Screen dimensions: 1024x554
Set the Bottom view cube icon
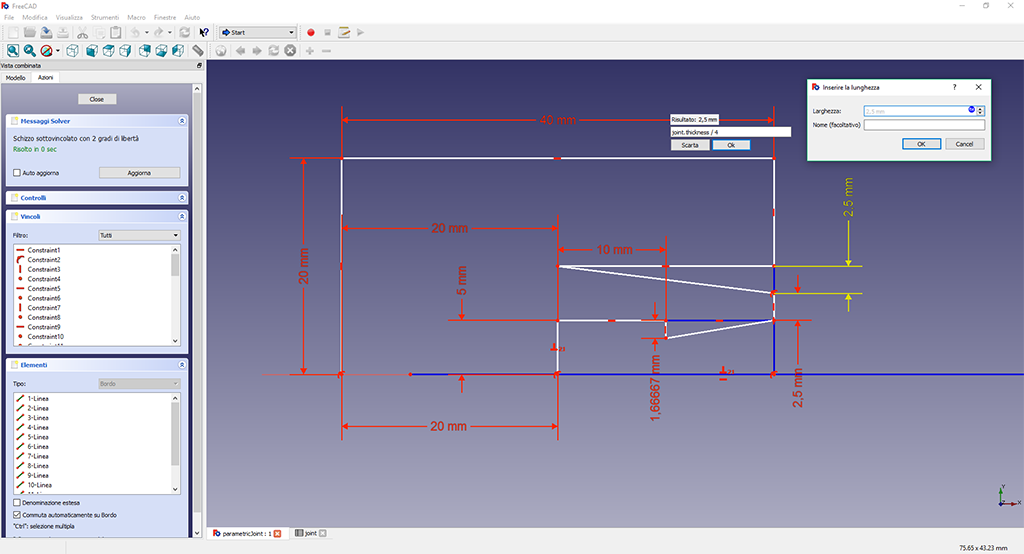(161, 50)
